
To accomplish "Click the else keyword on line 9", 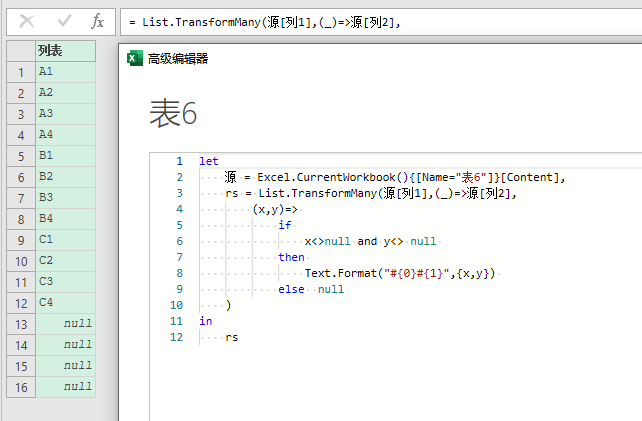I will 291,289.
